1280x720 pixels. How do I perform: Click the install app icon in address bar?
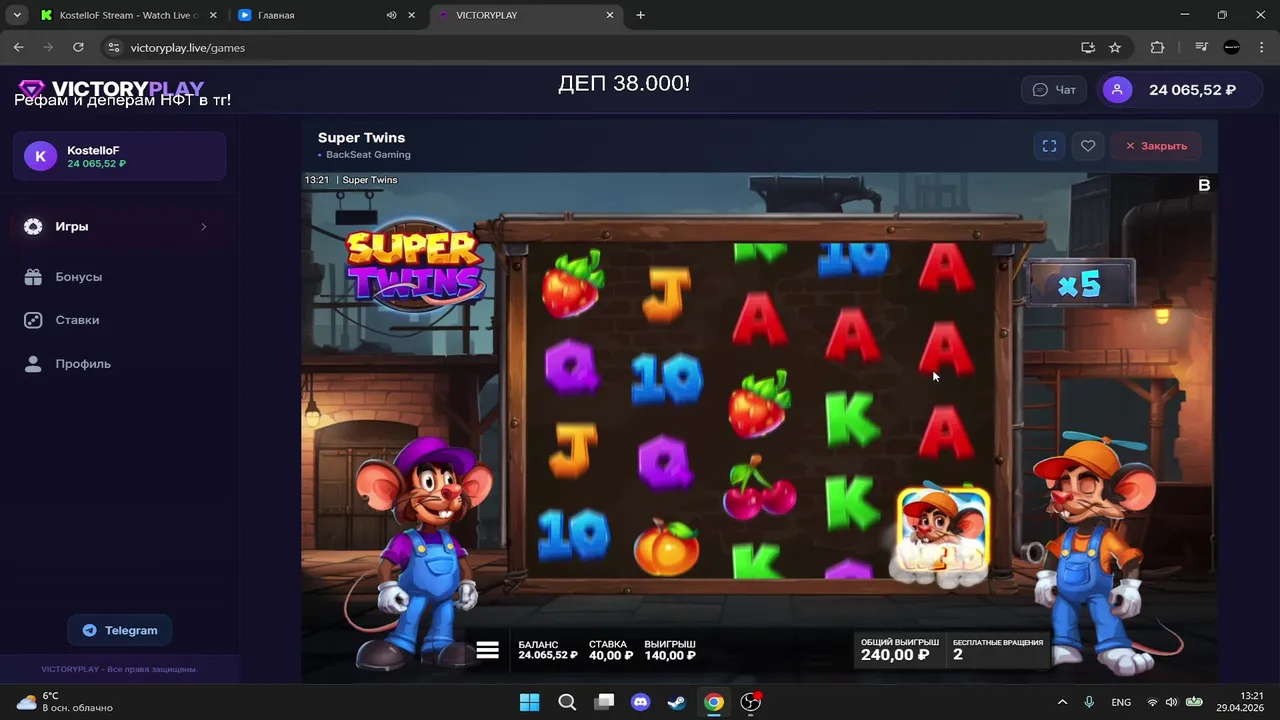point(1088,47)
